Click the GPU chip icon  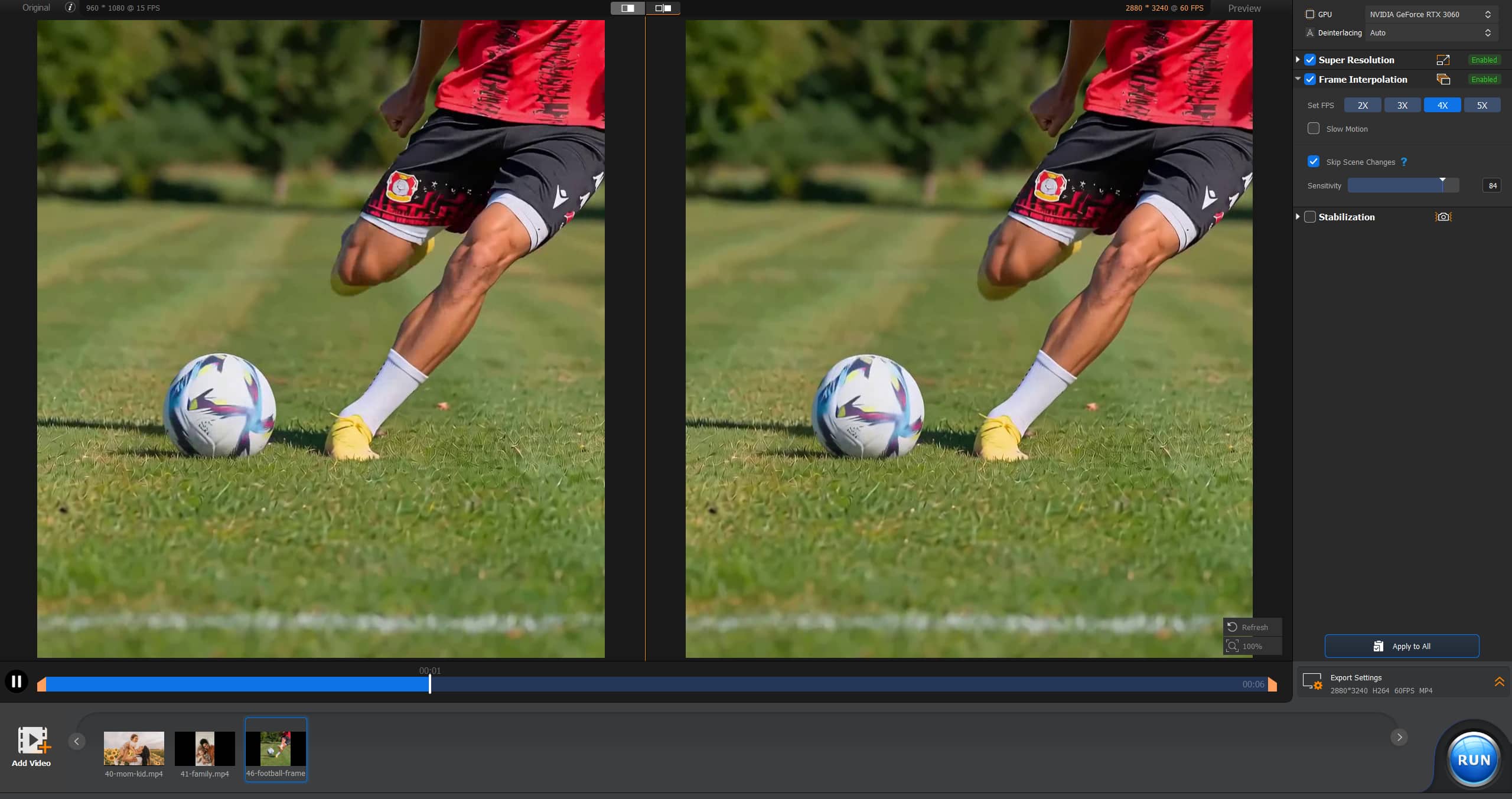1309,14
